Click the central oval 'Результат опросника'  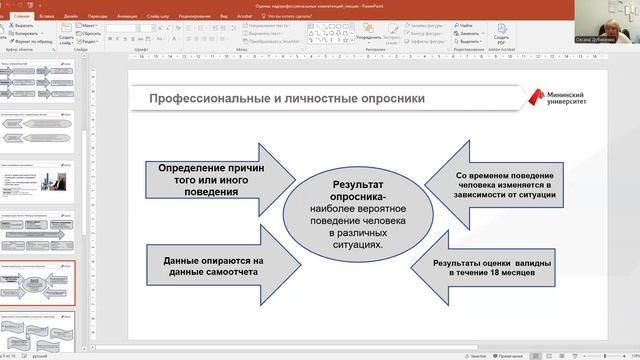tap(358, 214)
